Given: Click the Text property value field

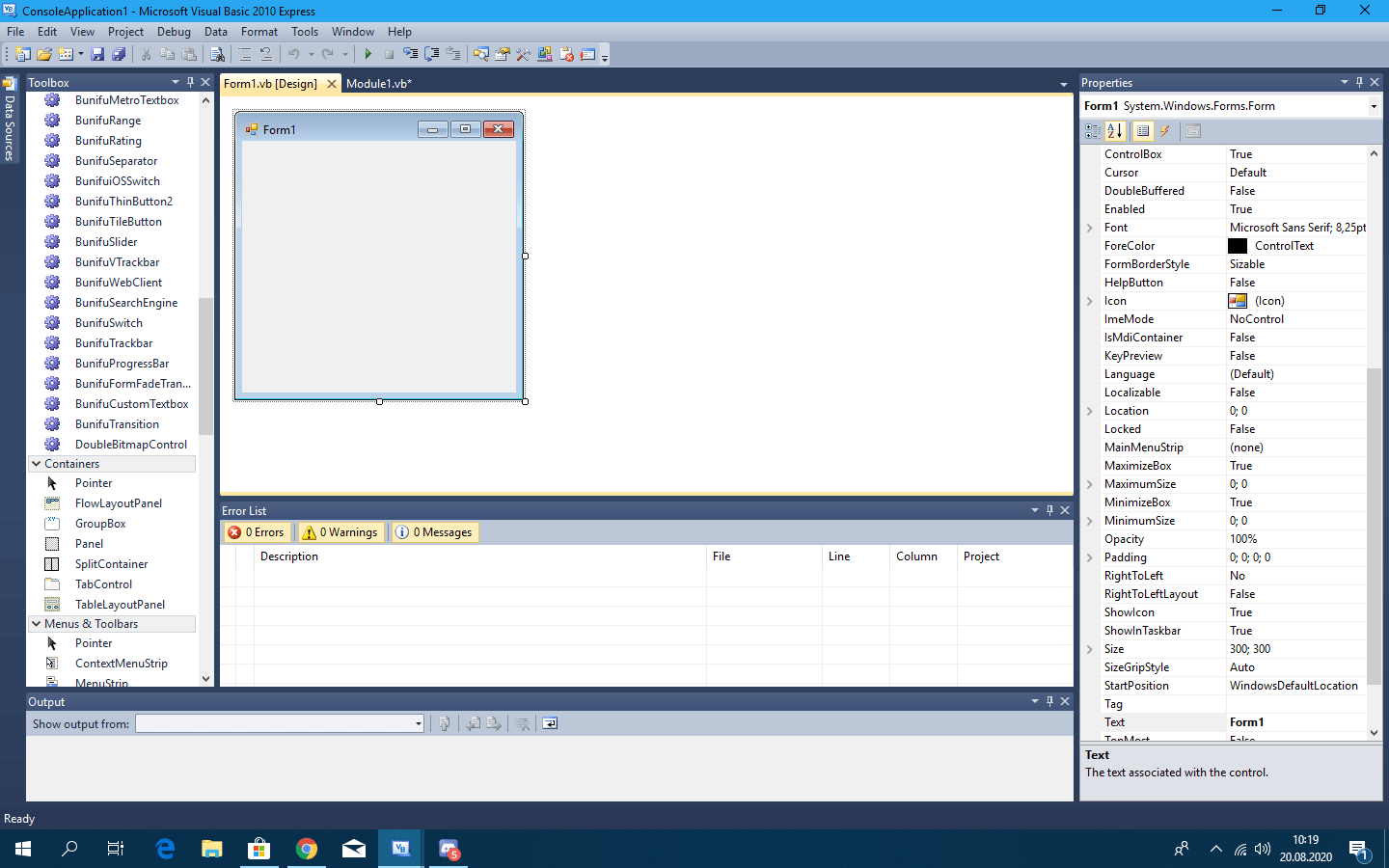Looking at the screenshot, I should click(x=1296, y=722).
